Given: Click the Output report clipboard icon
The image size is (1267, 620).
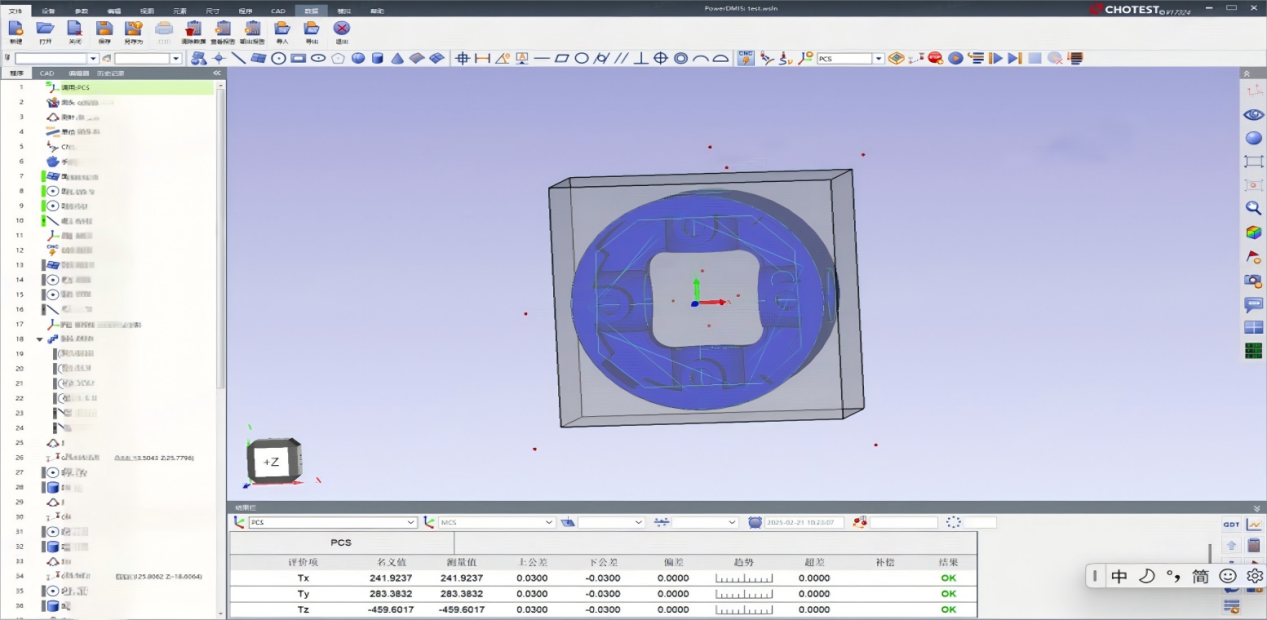Looking at the screenshot, I should click(x=253, y=29).
